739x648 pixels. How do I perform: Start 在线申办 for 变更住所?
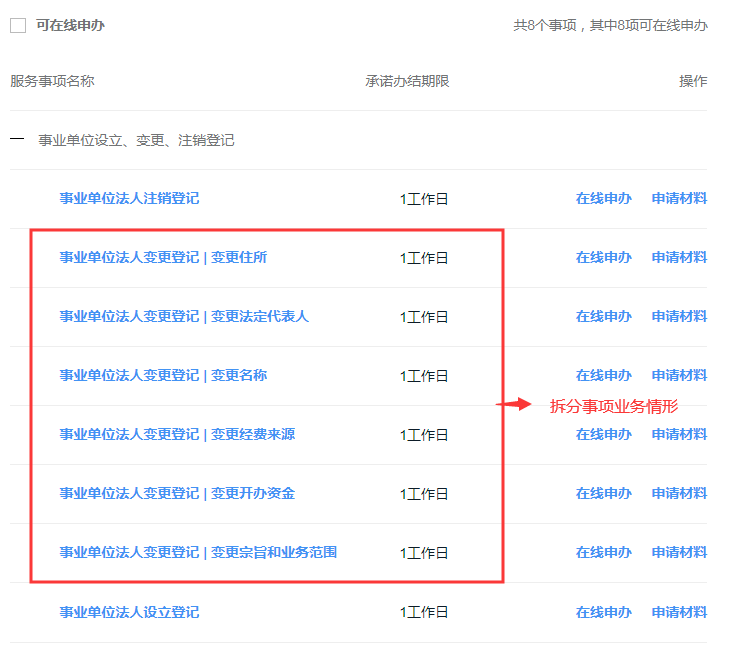pos(603,257)
